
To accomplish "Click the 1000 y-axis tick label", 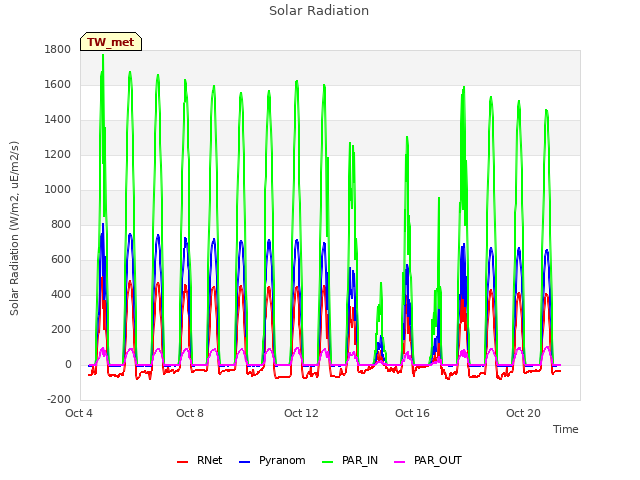I will (58, 189).
